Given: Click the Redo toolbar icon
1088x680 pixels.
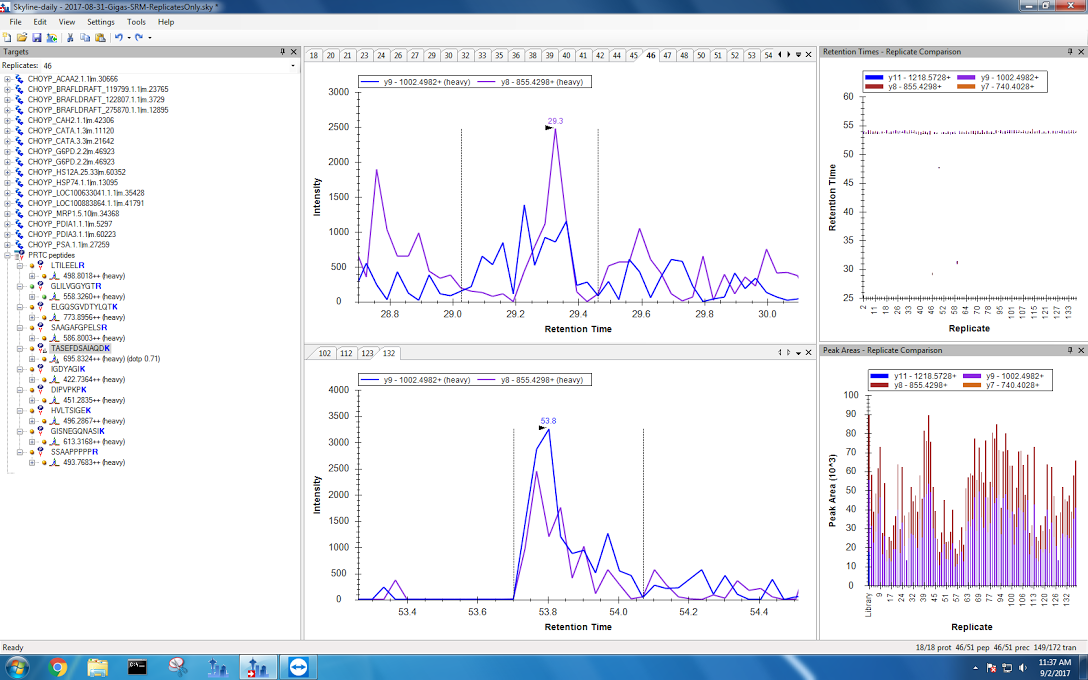Looking at the screenshot, I should 139,37.
